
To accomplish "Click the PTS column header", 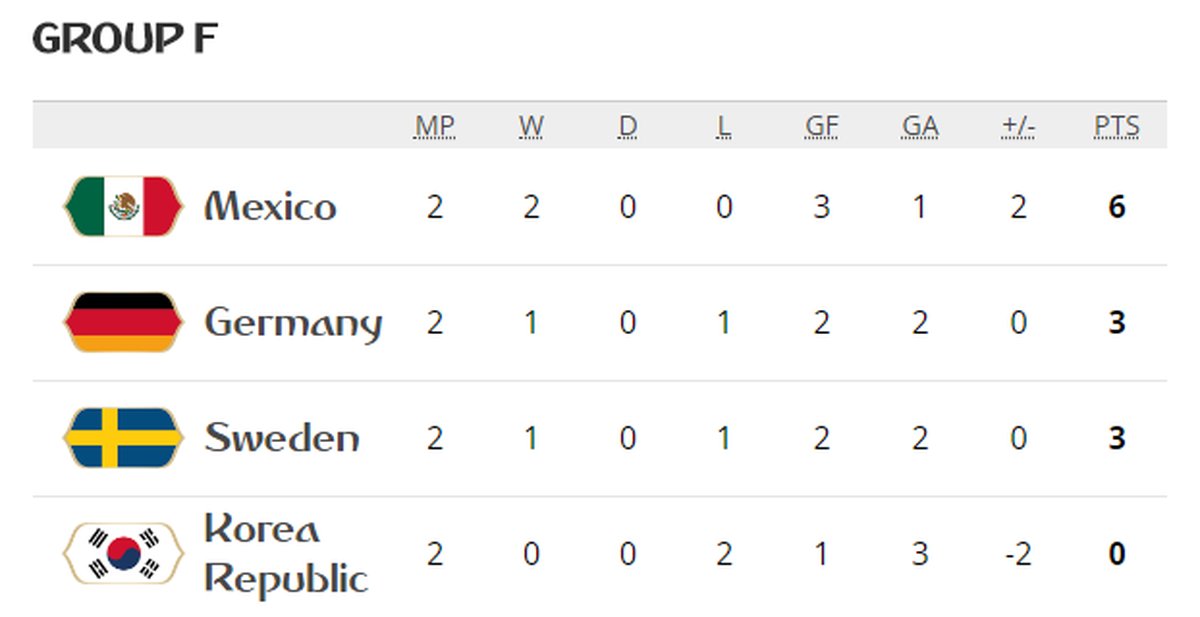I will tap(1116, 127).
